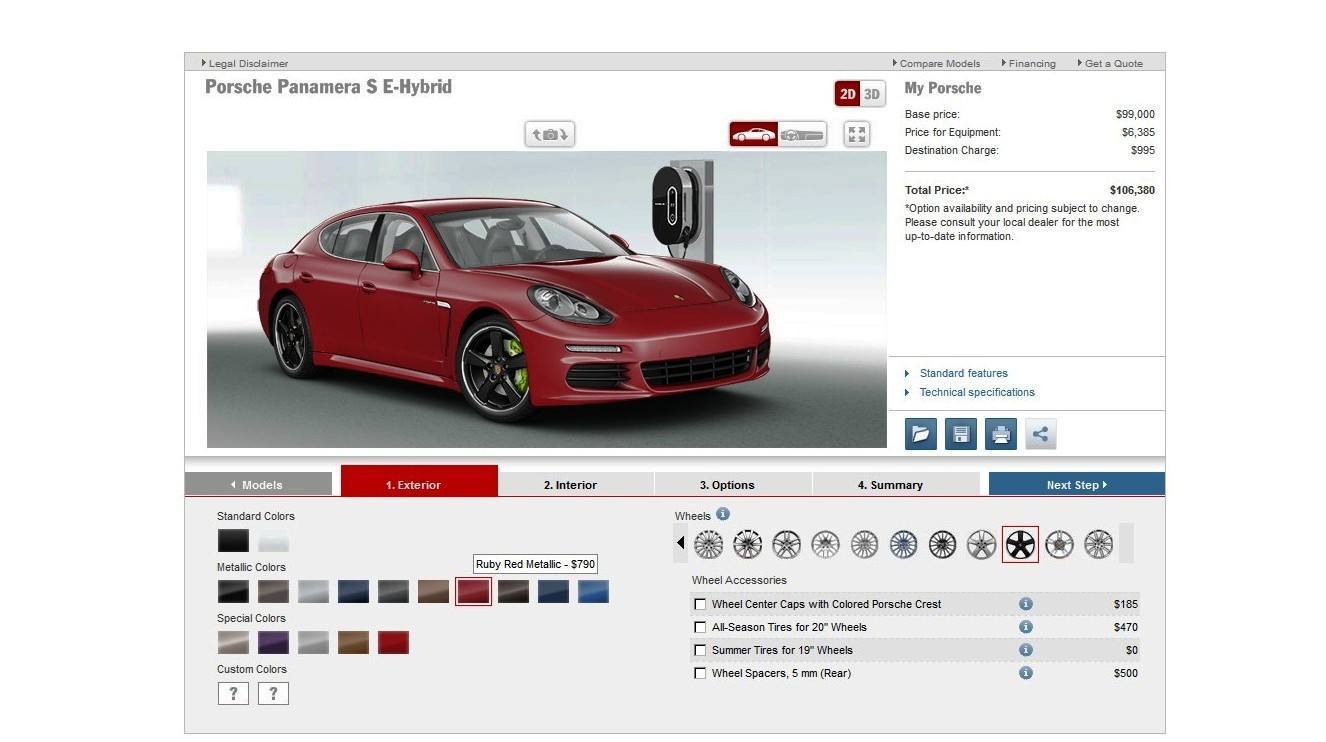The height and width of the screenshot is (742, 1326).
Task: Click the $470 price for all-season tires
Action: pyautogui.click(x=1126, y=627)
